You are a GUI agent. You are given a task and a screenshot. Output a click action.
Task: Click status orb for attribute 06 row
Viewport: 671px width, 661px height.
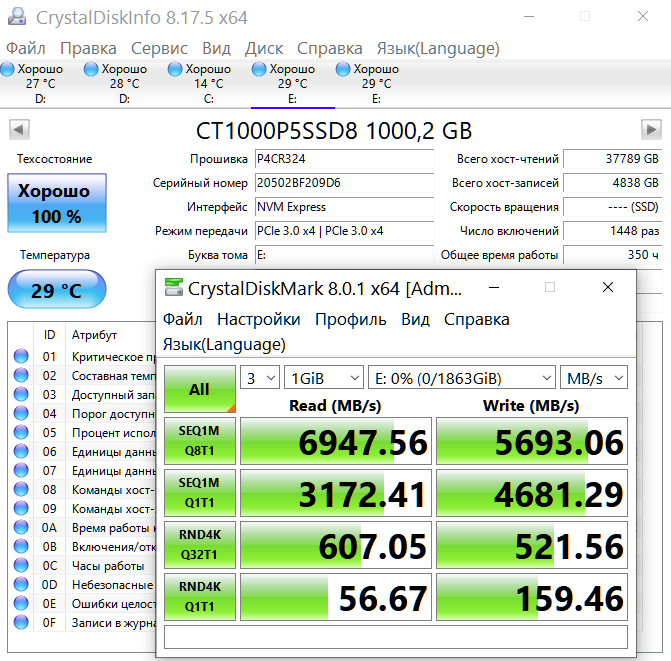(x=21, y=451)
